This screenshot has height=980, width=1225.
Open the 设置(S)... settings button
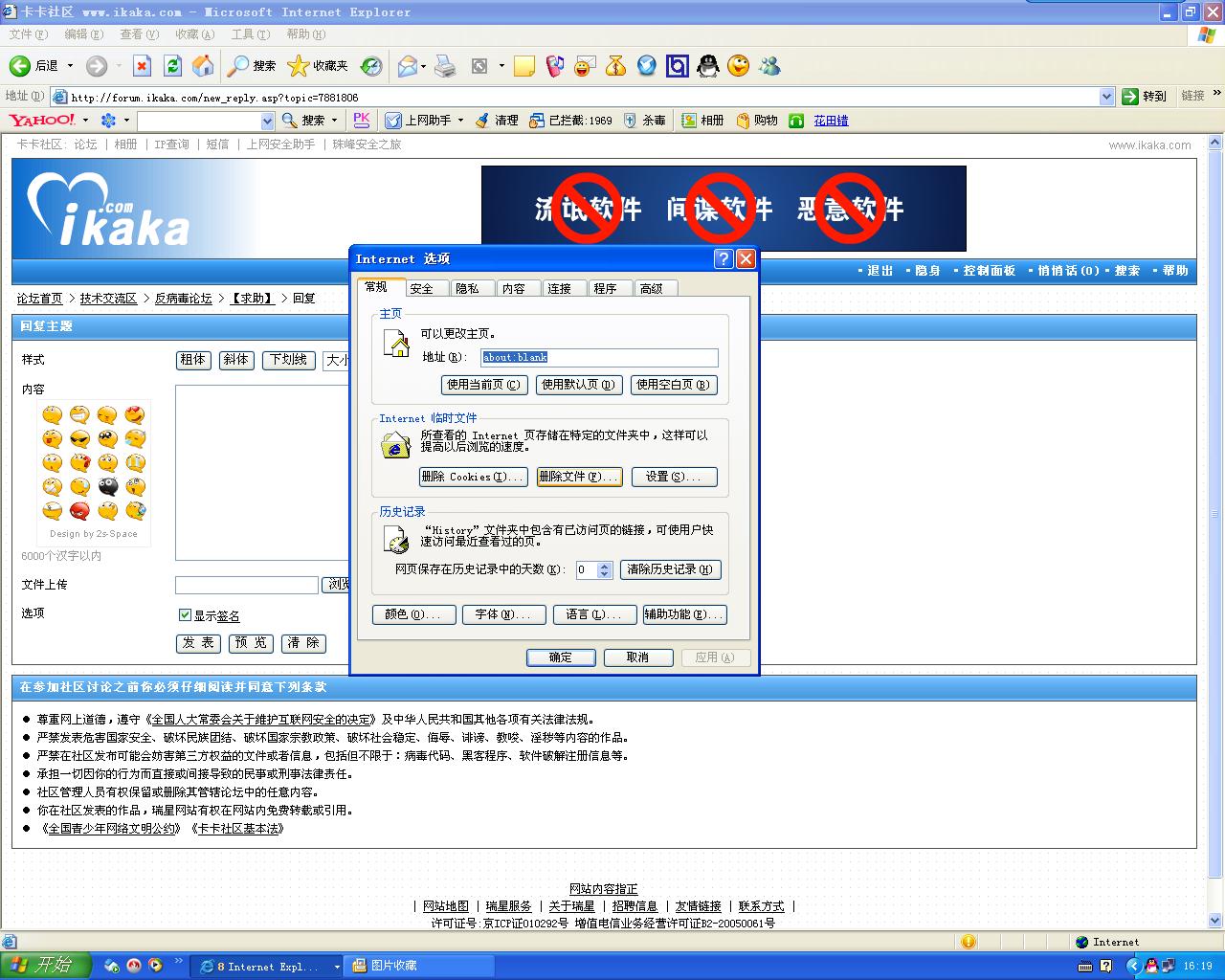pyautogui.click(x=674, y=477)
